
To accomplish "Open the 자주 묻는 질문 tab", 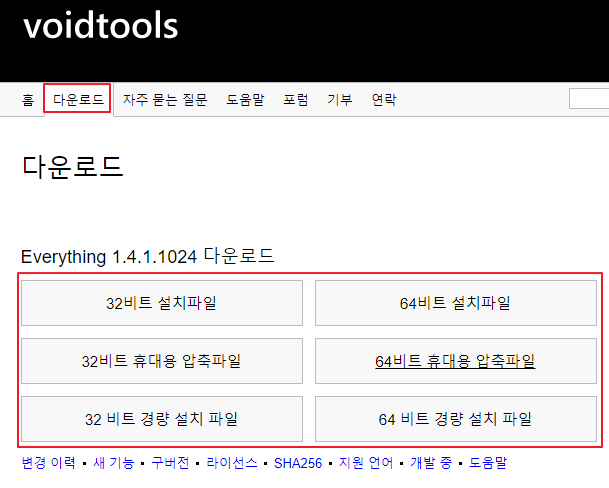I will [165, 100].
